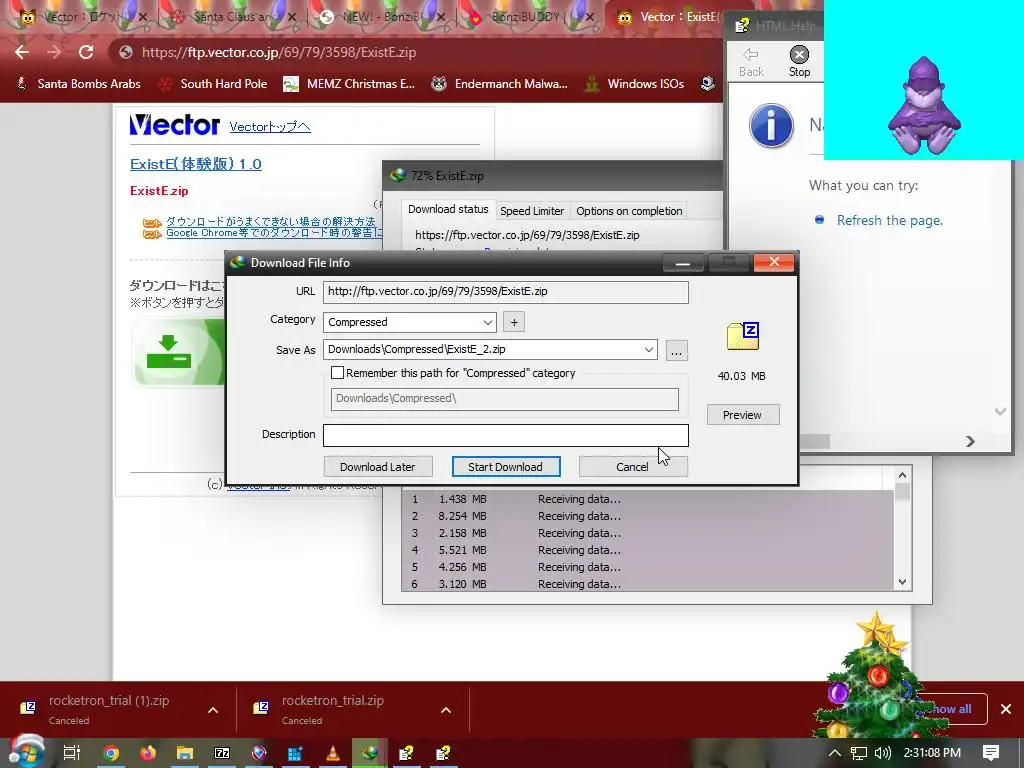Image resolution: width=1024 pixels, height=768 pixels.
Task: Open Task View on the taskbar
Action: coord(71,753)
